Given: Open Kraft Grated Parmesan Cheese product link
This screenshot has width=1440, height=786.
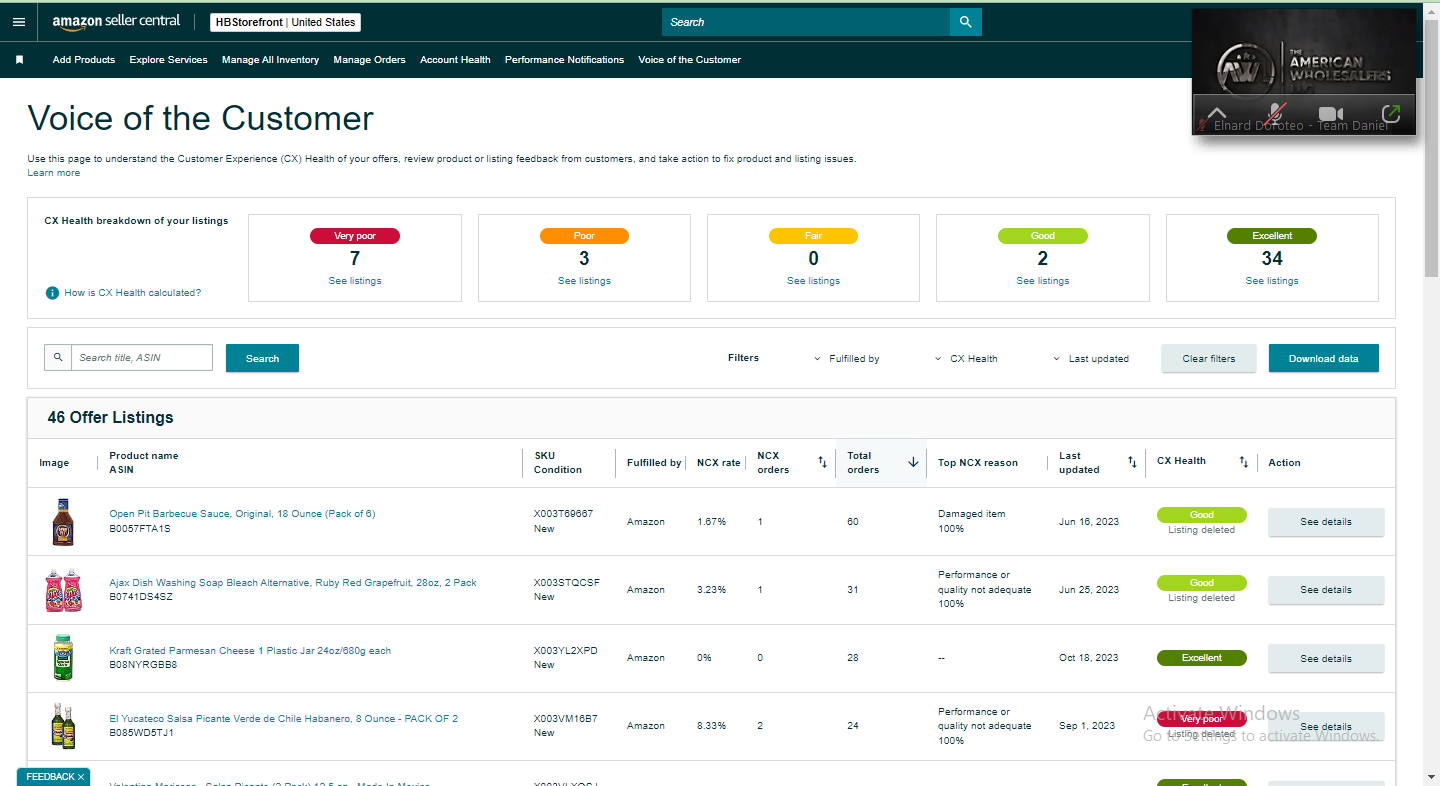Looking at the screenshot, I should [x=250, y=651].
